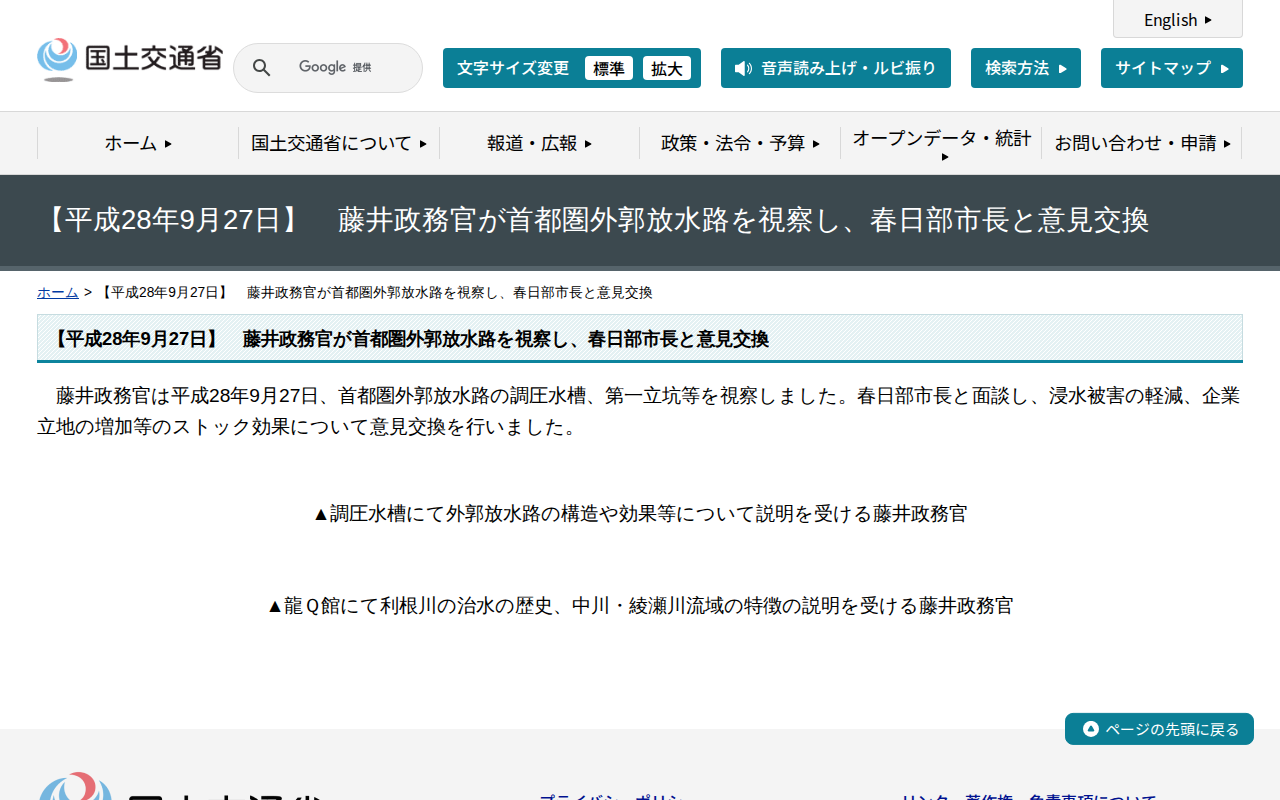Click the arrow icon on サイトマップ button
This screenshot has width=1280, height=800.
1224,68
